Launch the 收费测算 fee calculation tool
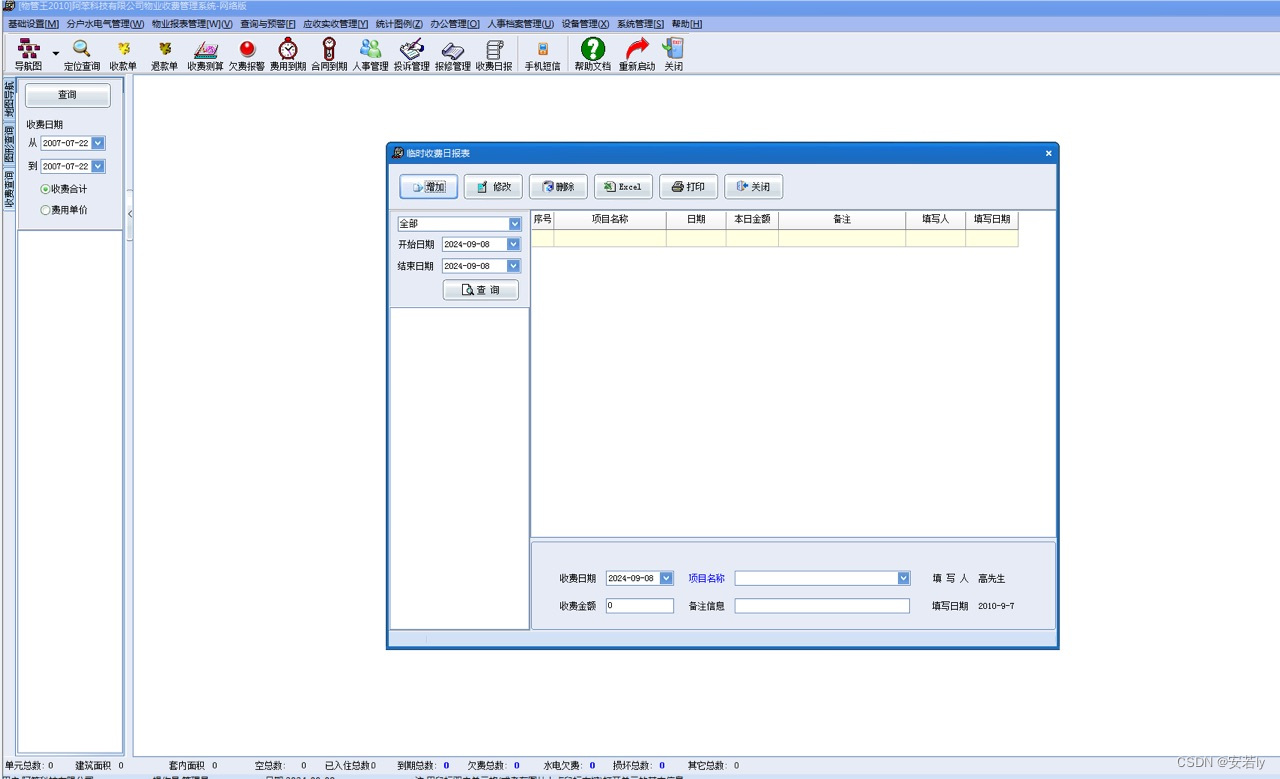The image size is (1280, 779). 205,54
